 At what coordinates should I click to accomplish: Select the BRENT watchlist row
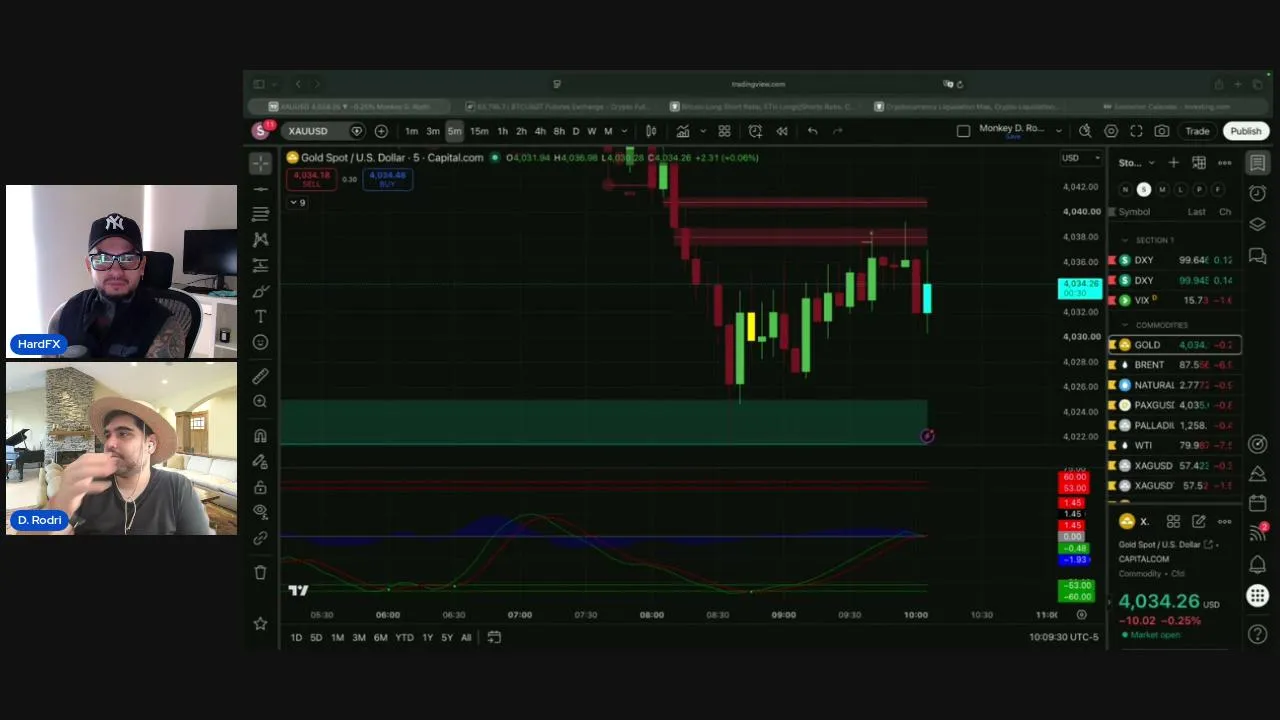tap(1175, 365)
